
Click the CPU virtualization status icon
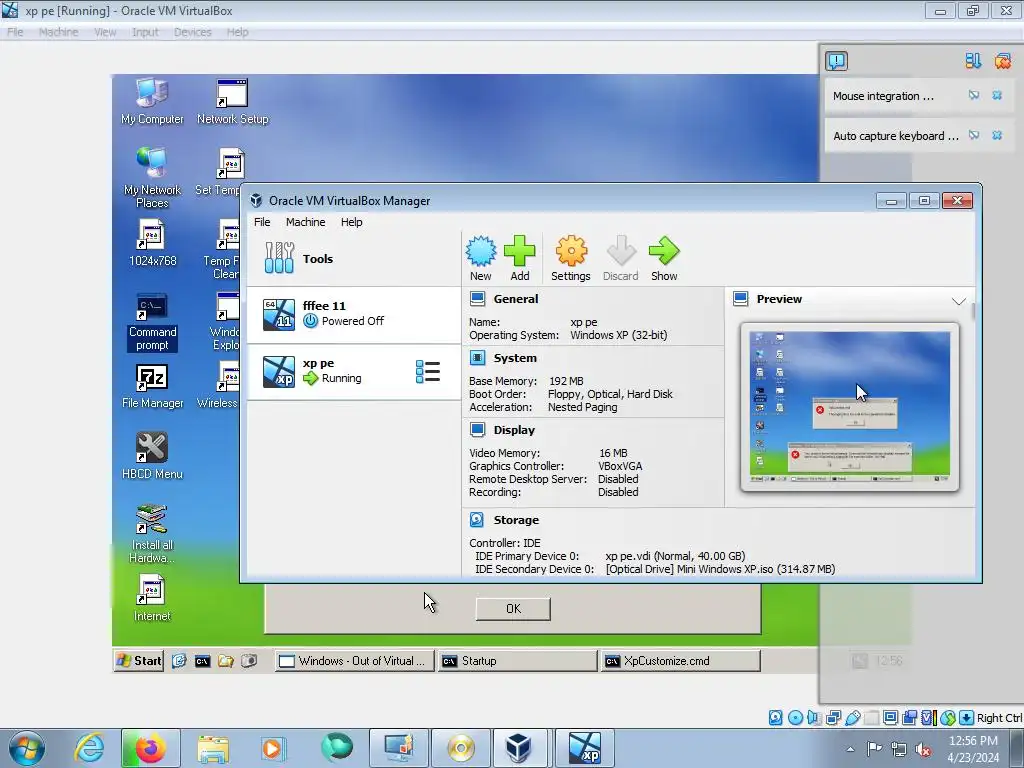click(928, 718)
